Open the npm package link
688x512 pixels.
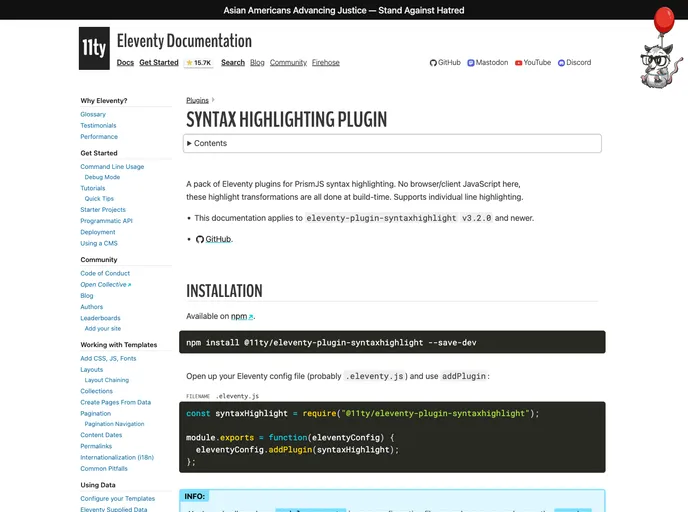coord(242,316)
